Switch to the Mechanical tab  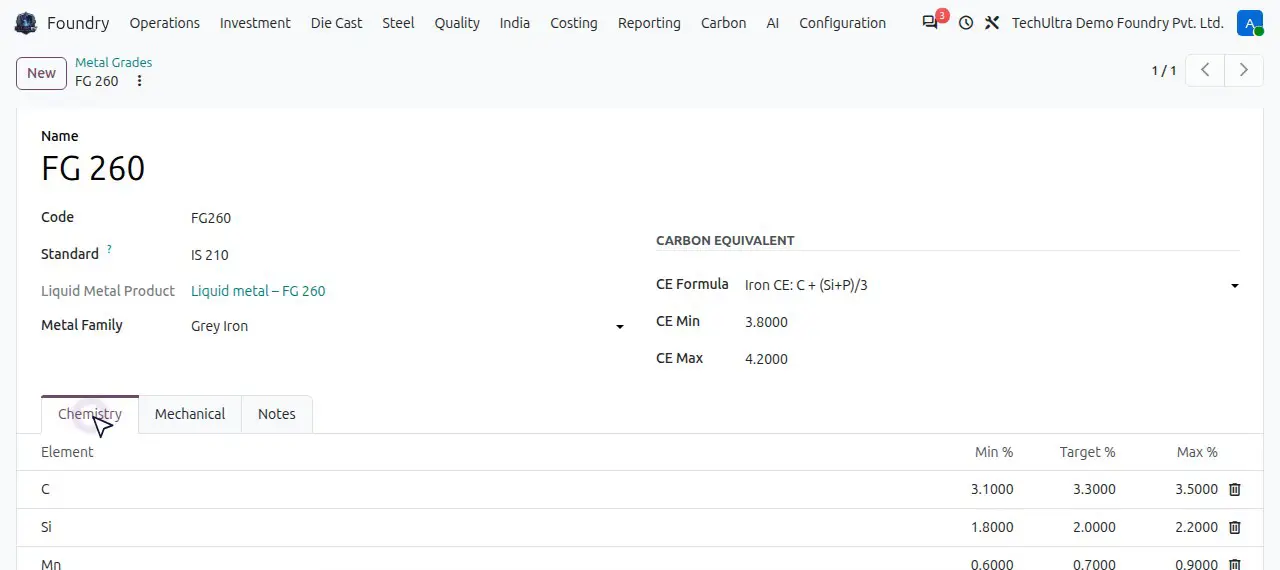[x=190, y=414]
